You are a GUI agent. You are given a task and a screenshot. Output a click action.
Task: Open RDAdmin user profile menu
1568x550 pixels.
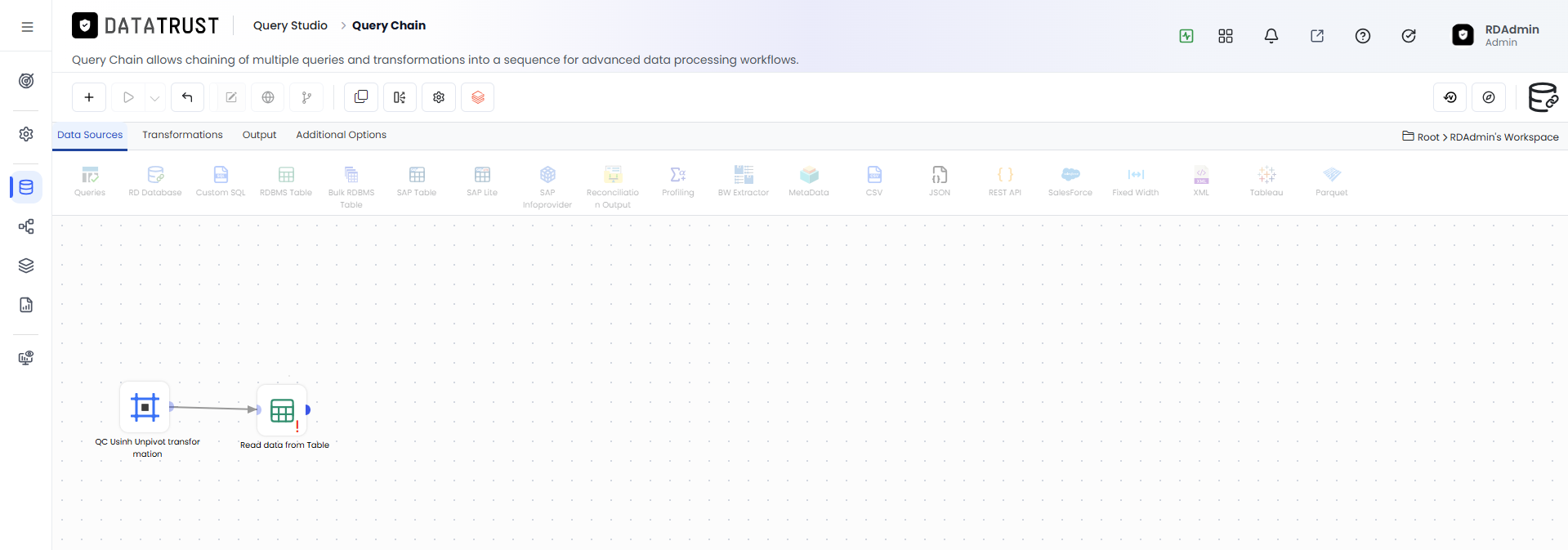(x=1496, y=35)
